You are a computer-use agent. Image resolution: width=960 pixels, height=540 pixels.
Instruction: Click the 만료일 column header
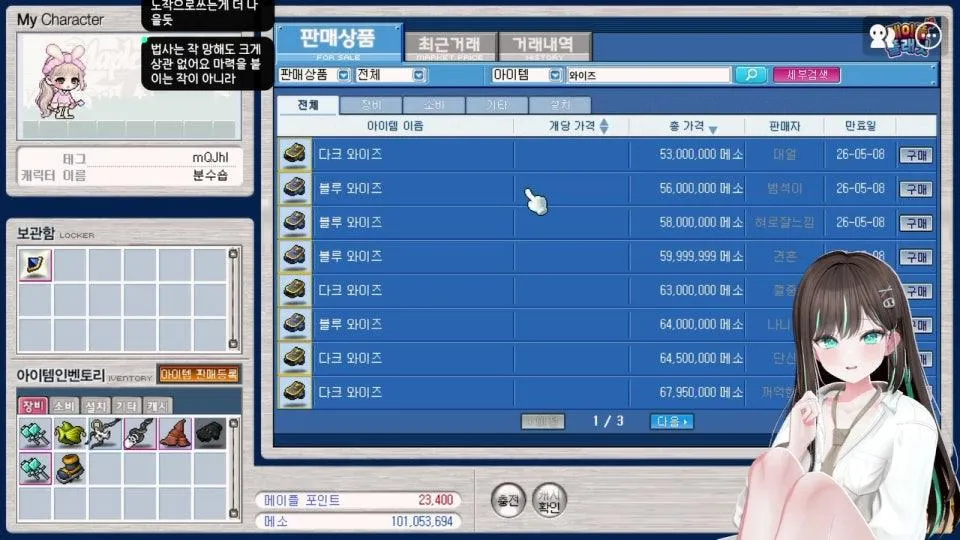[860, 126]
